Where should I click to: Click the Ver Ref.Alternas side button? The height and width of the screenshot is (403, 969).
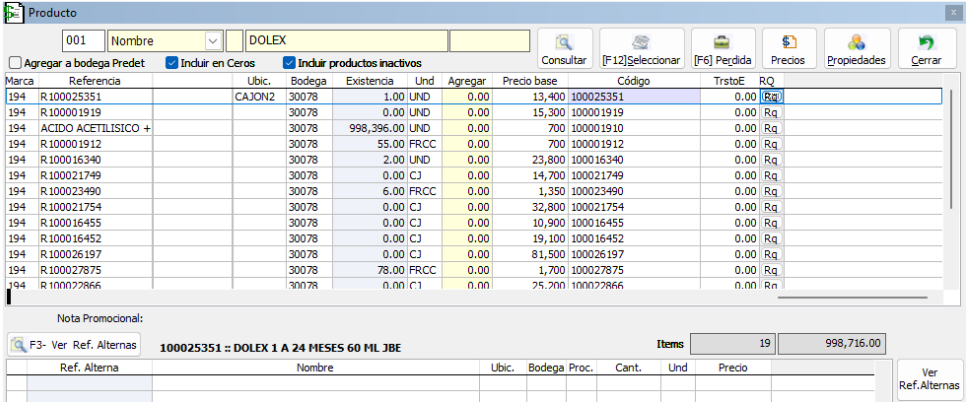point(929,379)
